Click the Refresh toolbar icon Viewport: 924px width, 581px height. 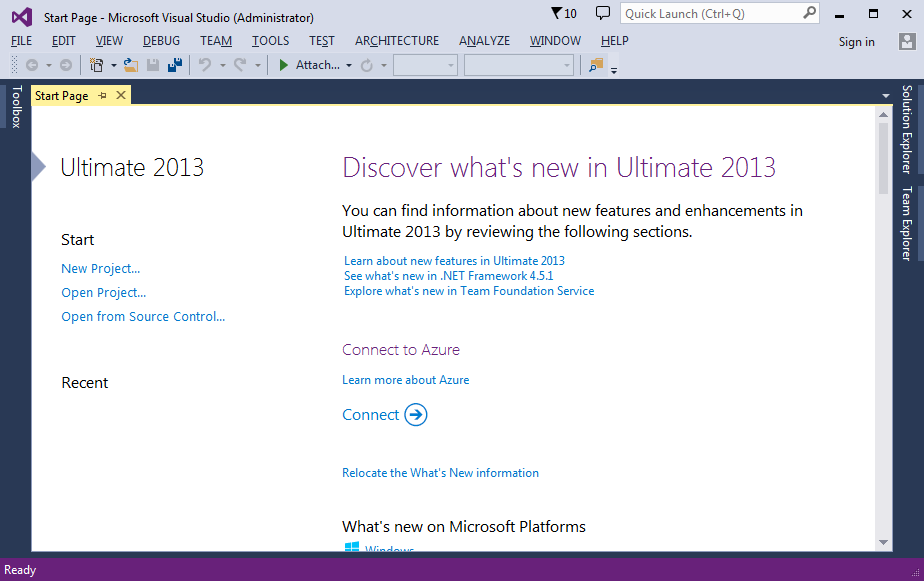[x=367, y=65]
